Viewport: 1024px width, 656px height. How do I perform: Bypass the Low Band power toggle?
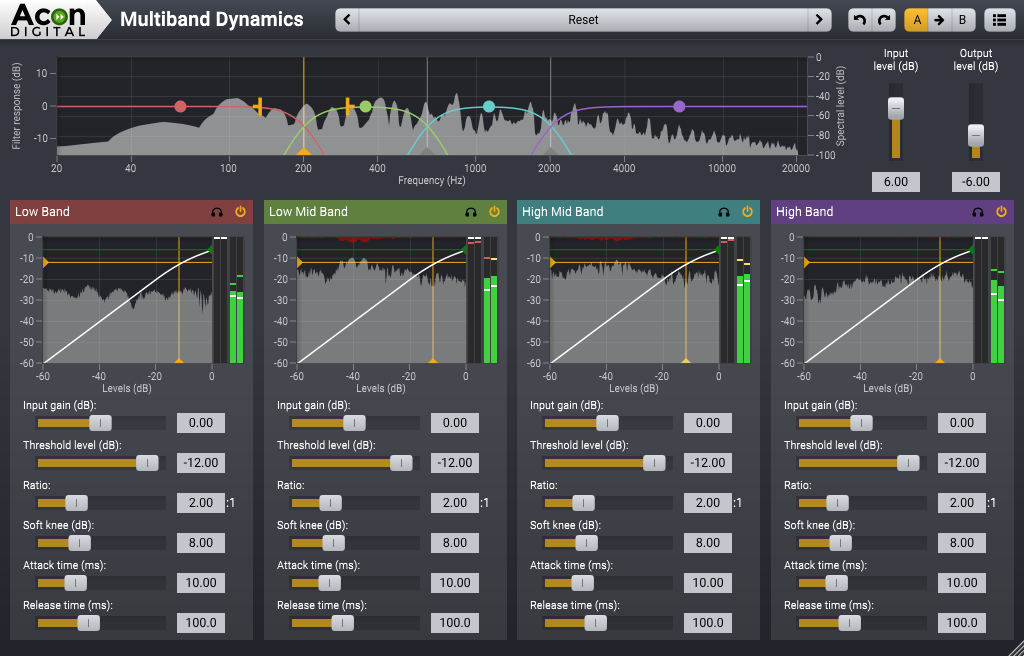[x=238, y=212]
